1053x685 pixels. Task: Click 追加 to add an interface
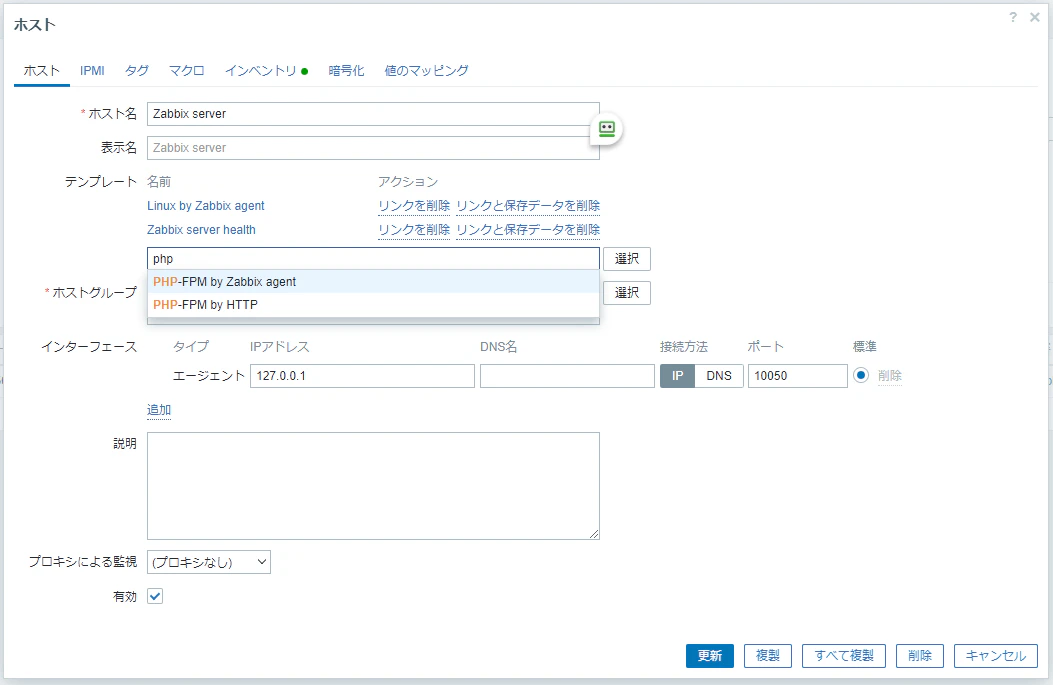159,410
